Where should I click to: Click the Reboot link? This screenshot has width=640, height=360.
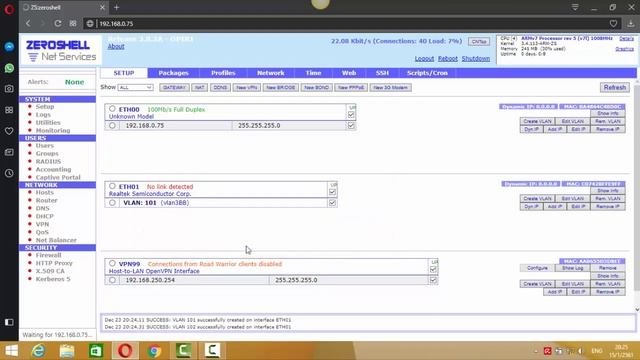tap(448, 58)
